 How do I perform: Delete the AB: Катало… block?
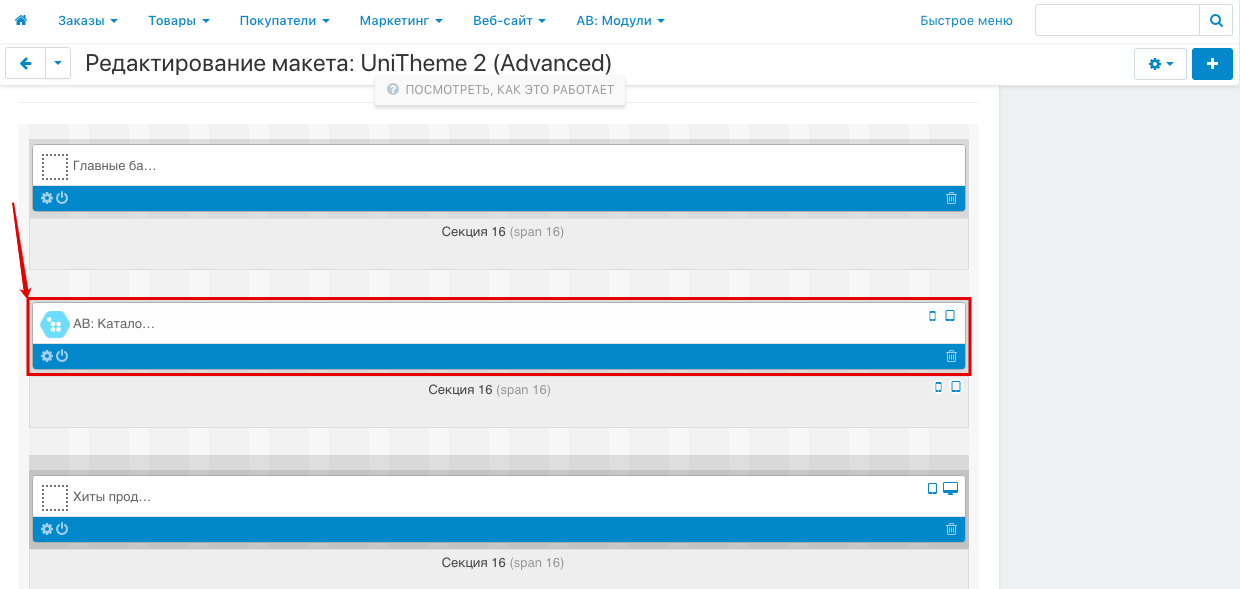[x=951, y=356]
